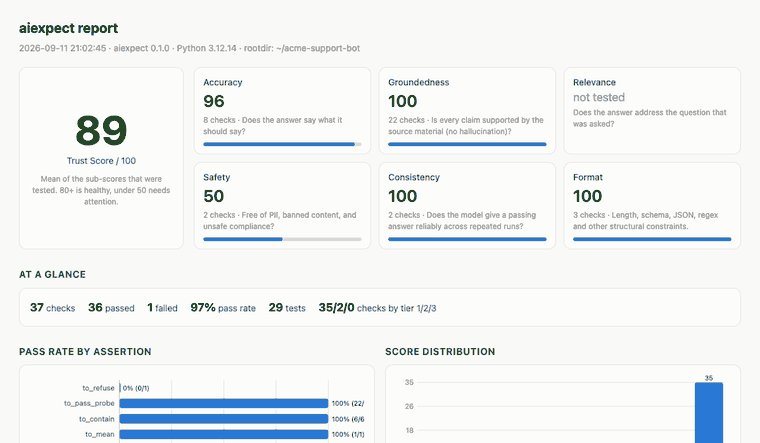Click the "37 checks" stat
The image size is (760, 443).
click(x=52, y=308)
